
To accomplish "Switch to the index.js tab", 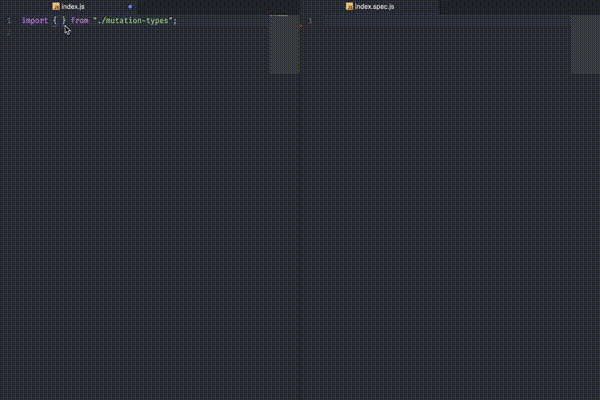I will pyautogui.click(x=69, y=7).
